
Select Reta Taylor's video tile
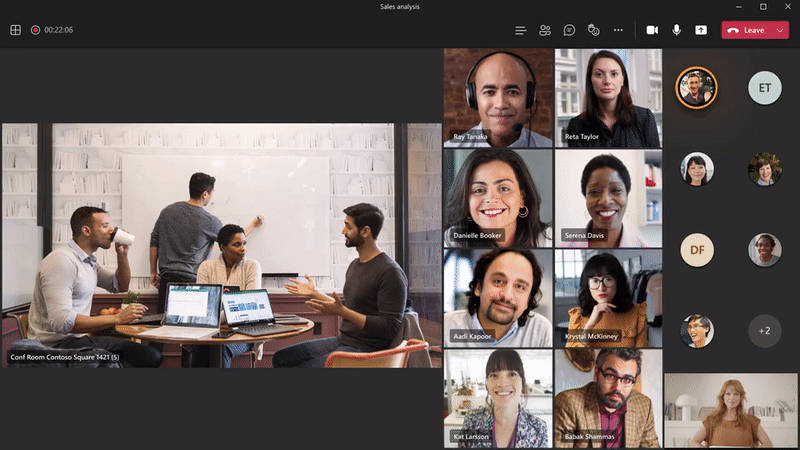point(608,98)
